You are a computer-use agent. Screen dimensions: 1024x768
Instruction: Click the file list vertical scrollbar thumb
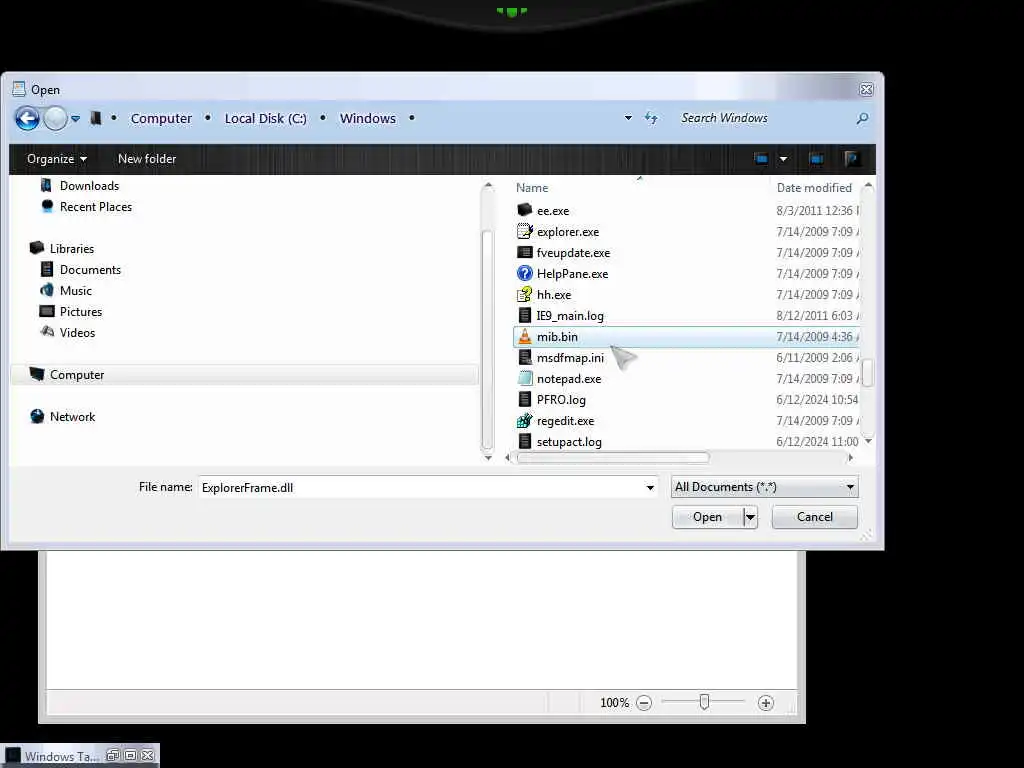click(868, 372)
